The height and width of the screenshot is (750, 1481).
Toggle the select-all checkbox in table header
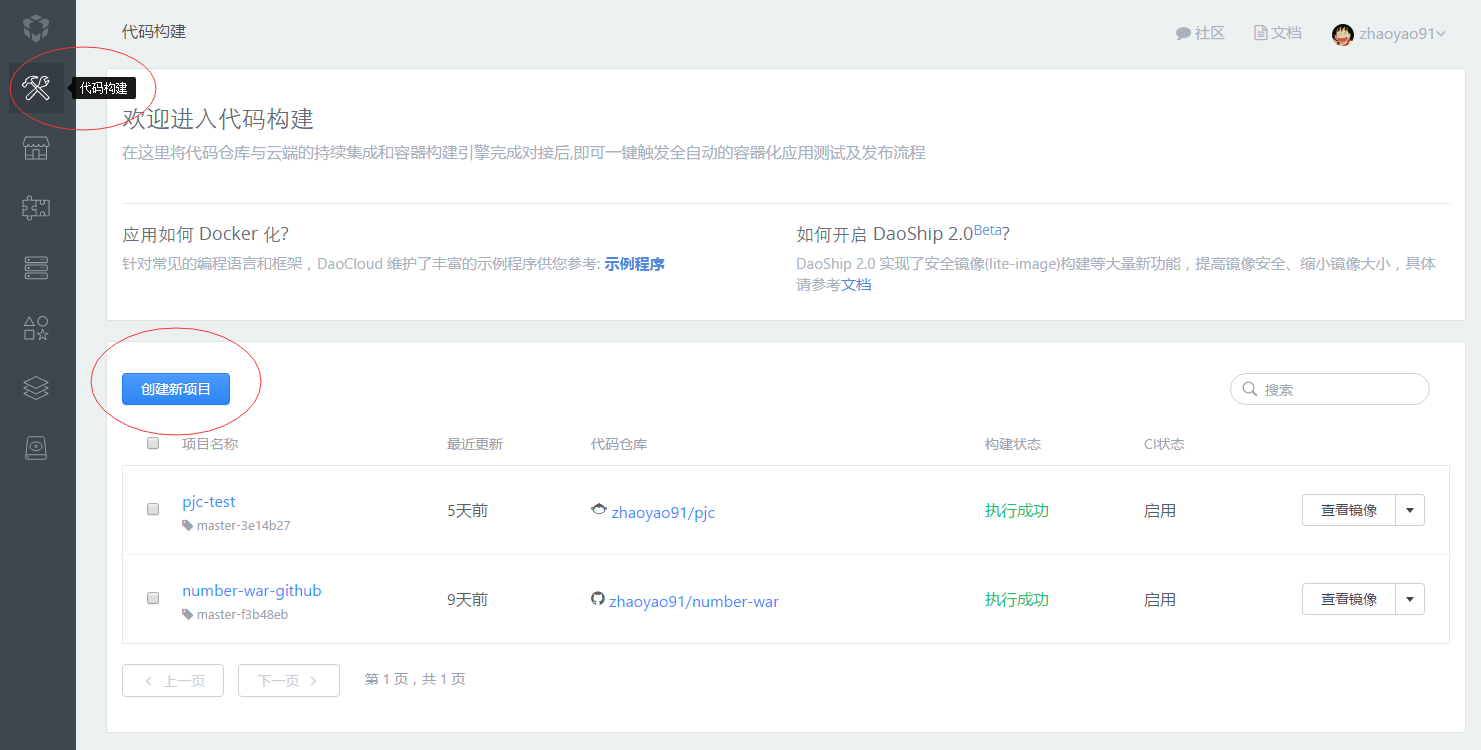point(153,443)
